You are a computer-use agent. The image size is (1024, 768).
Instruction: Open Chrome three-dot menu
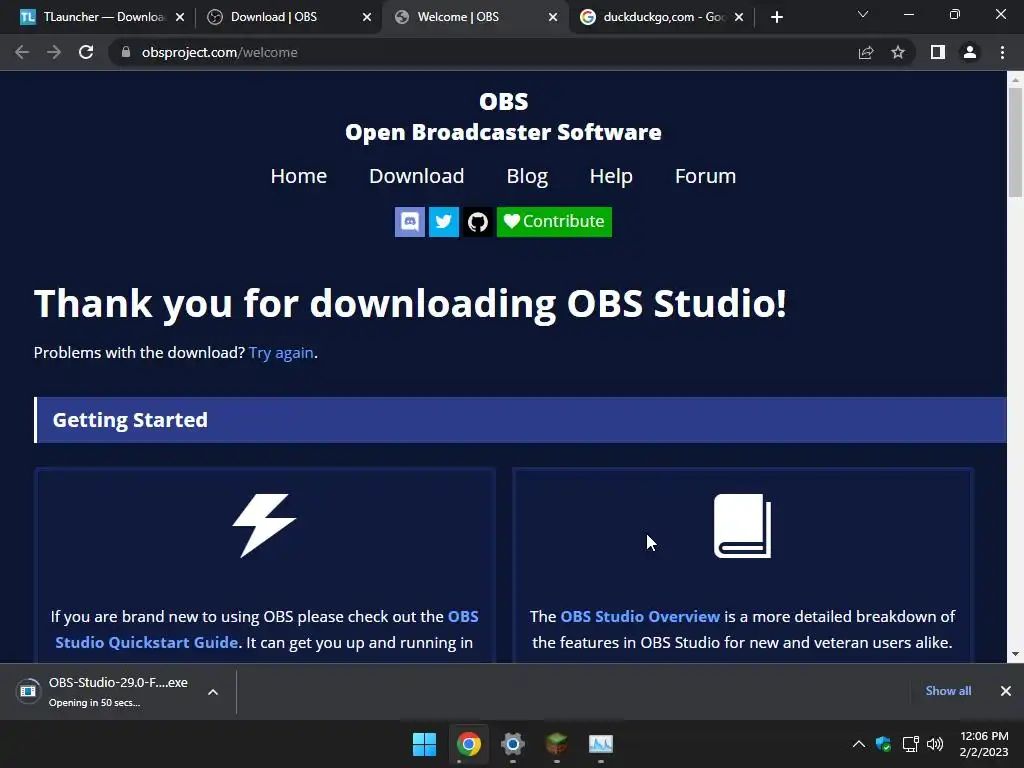point(1002,52)
